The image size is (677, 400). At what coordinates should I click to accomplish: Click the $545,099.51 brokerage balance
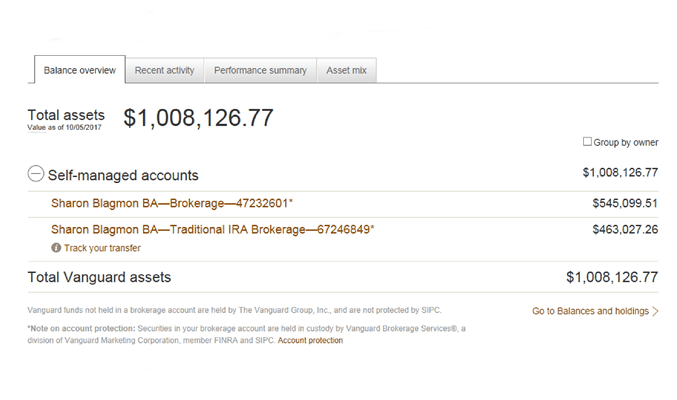624,203
